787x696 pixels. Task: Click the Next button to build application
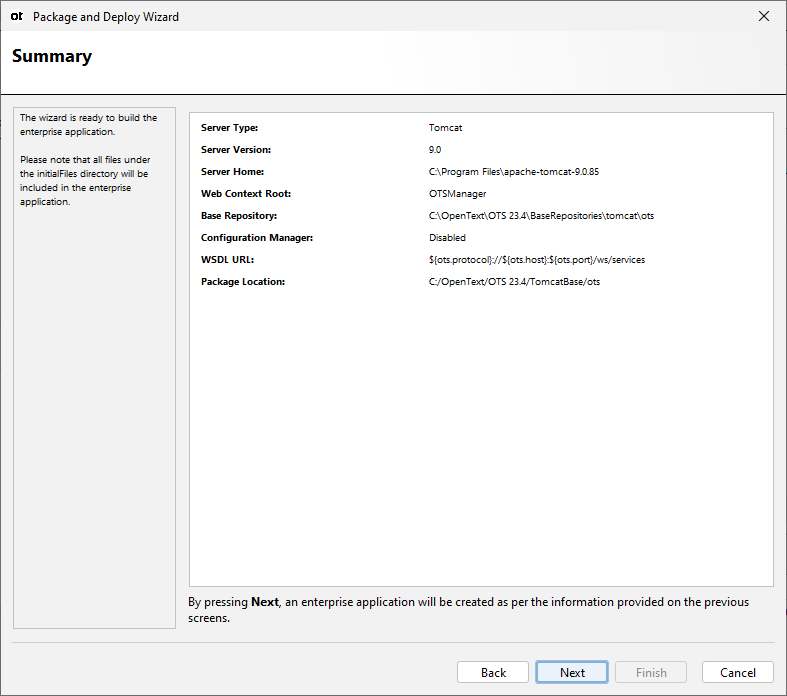tap(572, 672)
